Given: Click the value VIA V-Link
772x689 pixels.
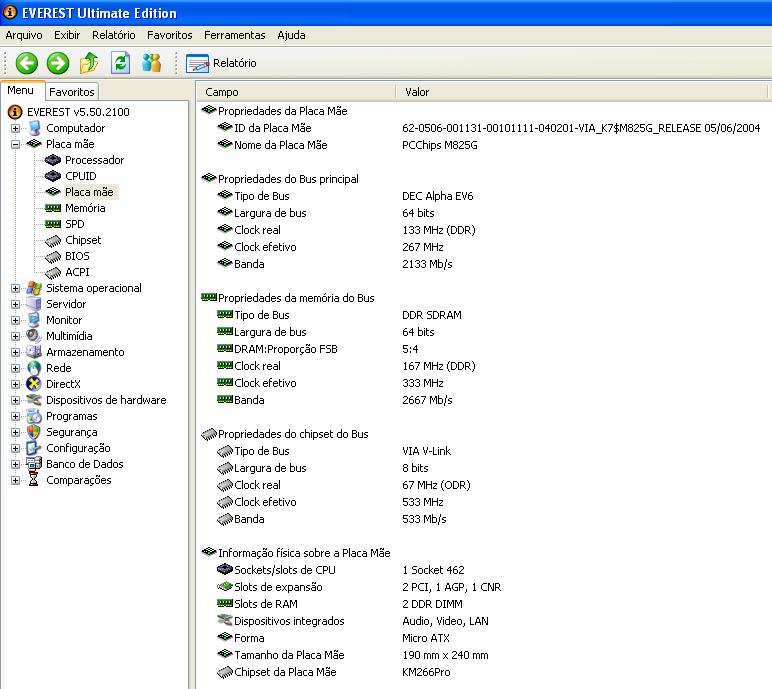Looking at the screenshot, I should [426, 451].
